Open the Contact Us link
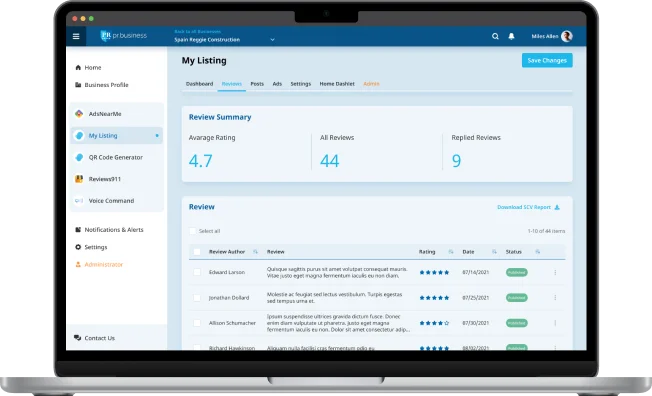Viewport: 652px width, 396px height. 99,338
